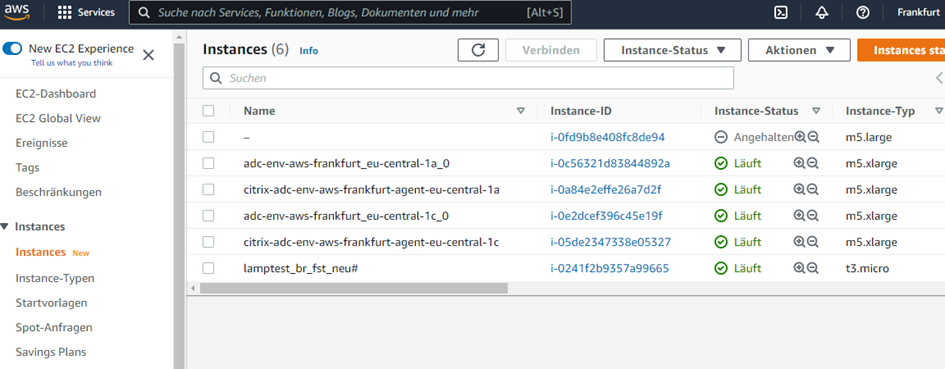The height and width of the screenshot is (369, 945).
Task: Click the refresh instances button
Action: pyautogui.click(x=478, y=50)
